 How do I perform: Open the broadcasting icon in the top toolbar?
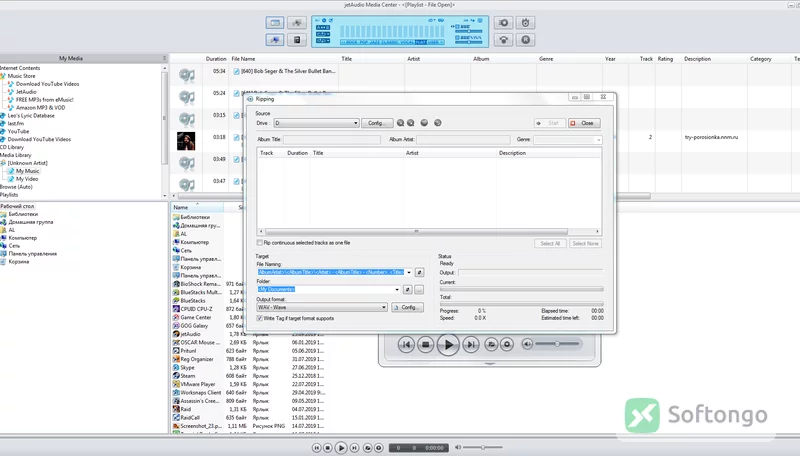pyautogui.click(x=504, y=40)
